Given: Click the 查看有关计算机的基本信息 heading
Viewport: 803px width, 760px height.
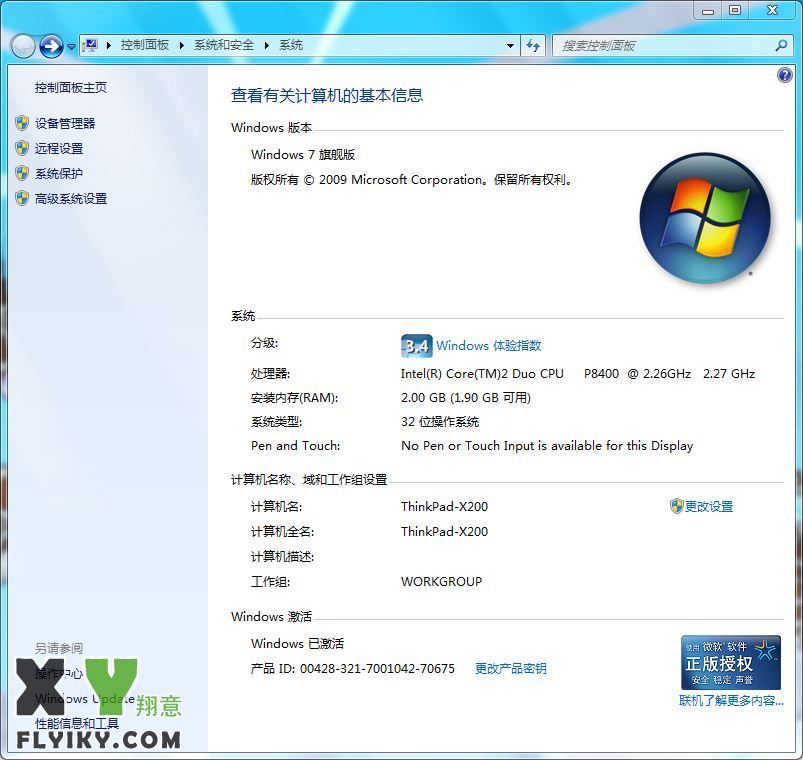Looking at the screenshot, I should (327, 95).
